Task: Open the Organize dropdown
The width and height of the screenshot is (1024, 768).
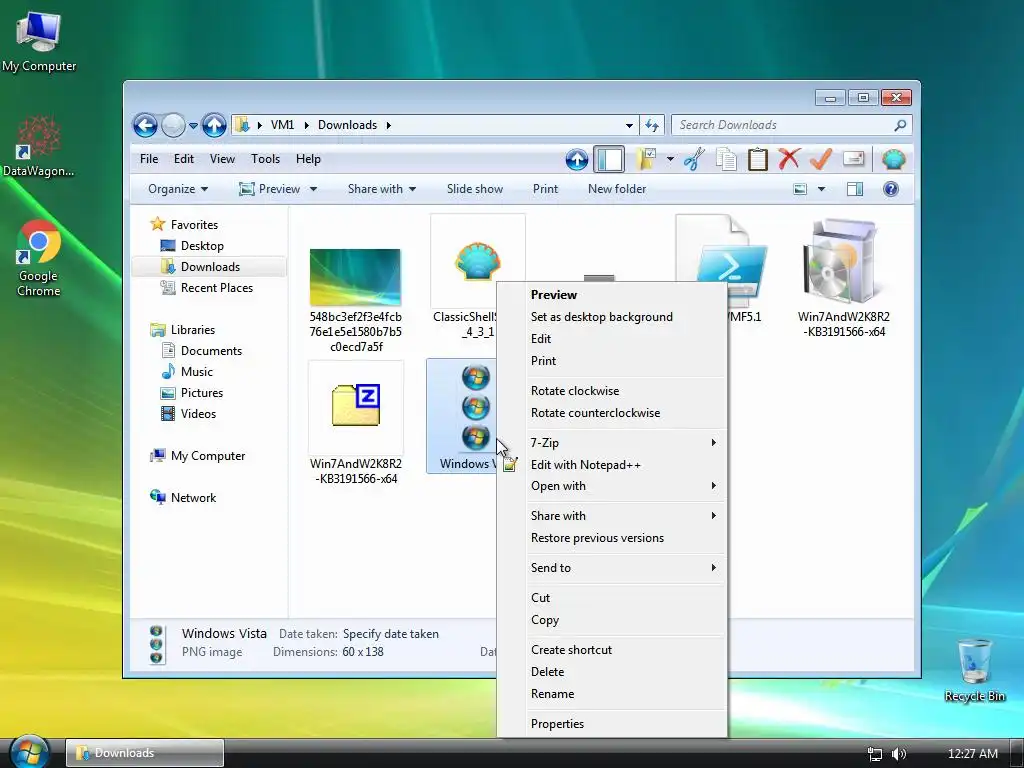Action: click(178, 189)
